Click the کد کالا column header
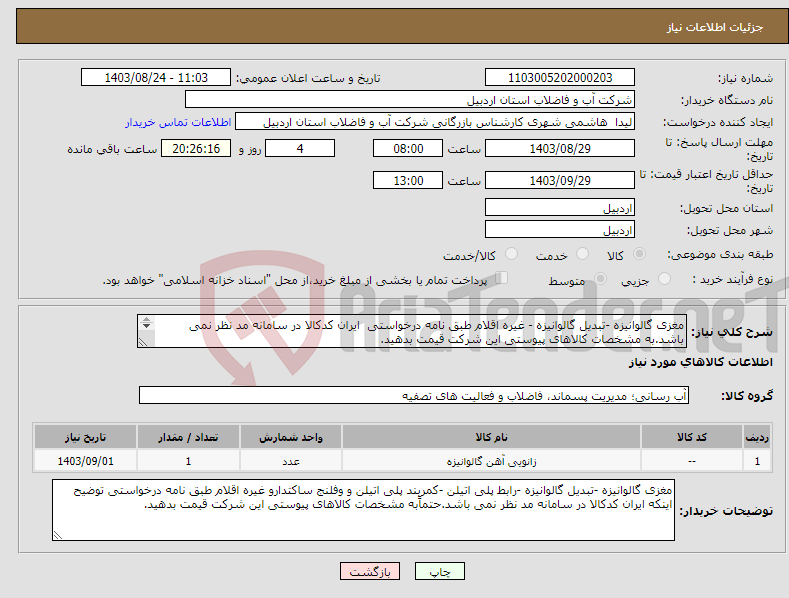Image resolution: width=789 pixels, height=598 pixels. click(692, 437)
